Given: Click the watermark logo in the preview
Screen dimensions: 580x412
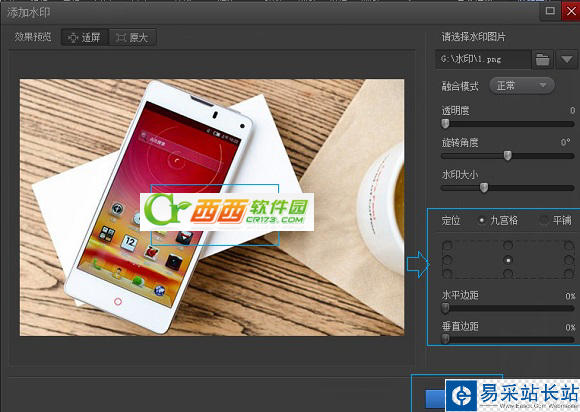Looking at the screenshot, I should 227,212.
